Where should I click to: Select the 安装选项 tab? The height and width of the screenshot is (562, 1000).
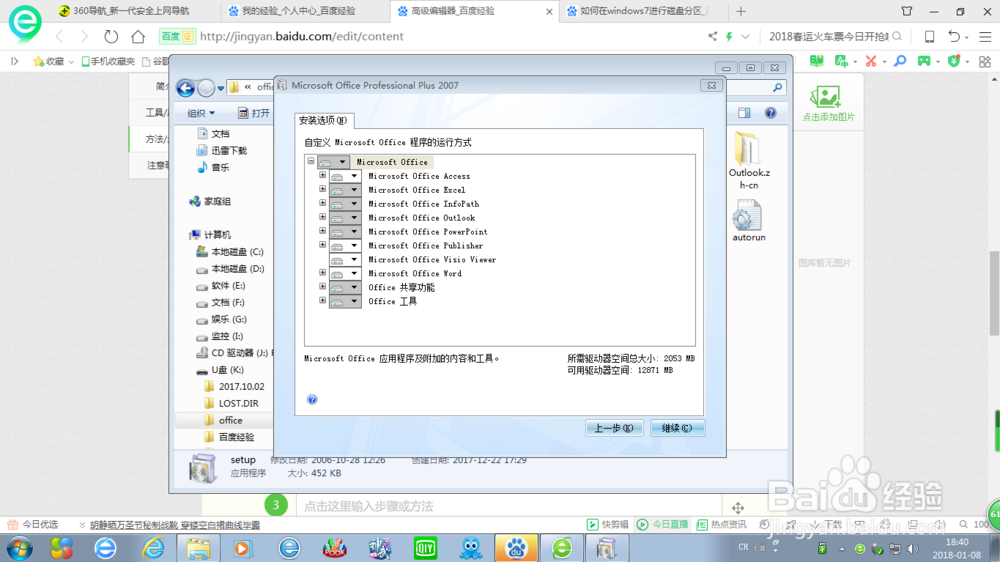[323, 121]
